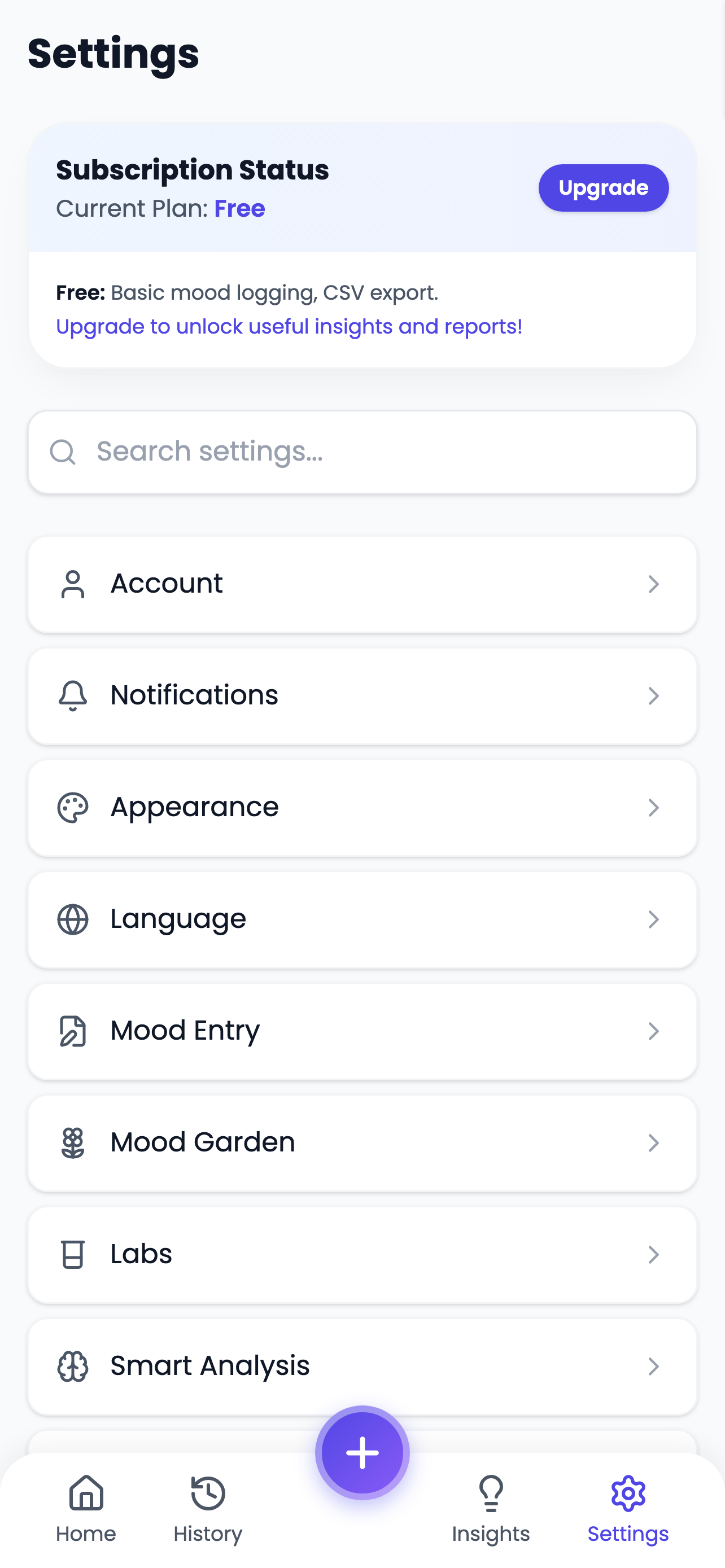Viewport: 725px width, 1568px height.
Task: Tap the Labs beaker icon
Action: (x=72, y=1255)
